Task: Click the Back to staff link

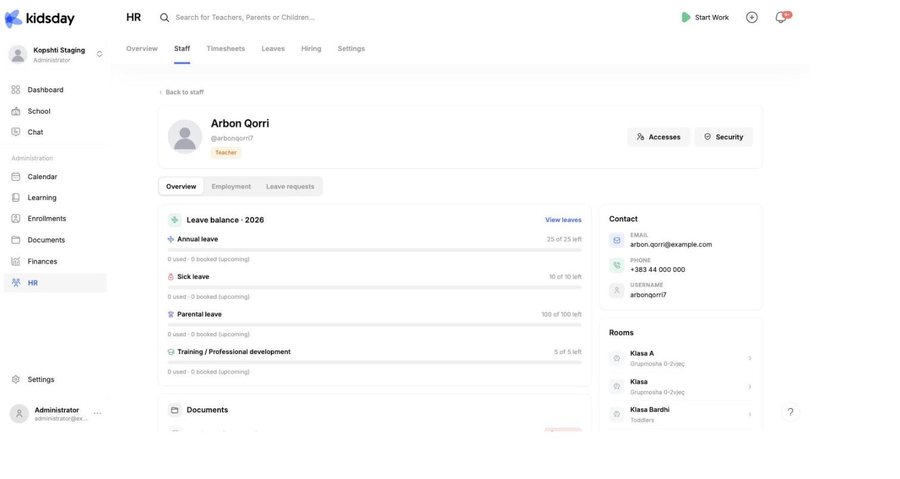Action: coord(181,92)
